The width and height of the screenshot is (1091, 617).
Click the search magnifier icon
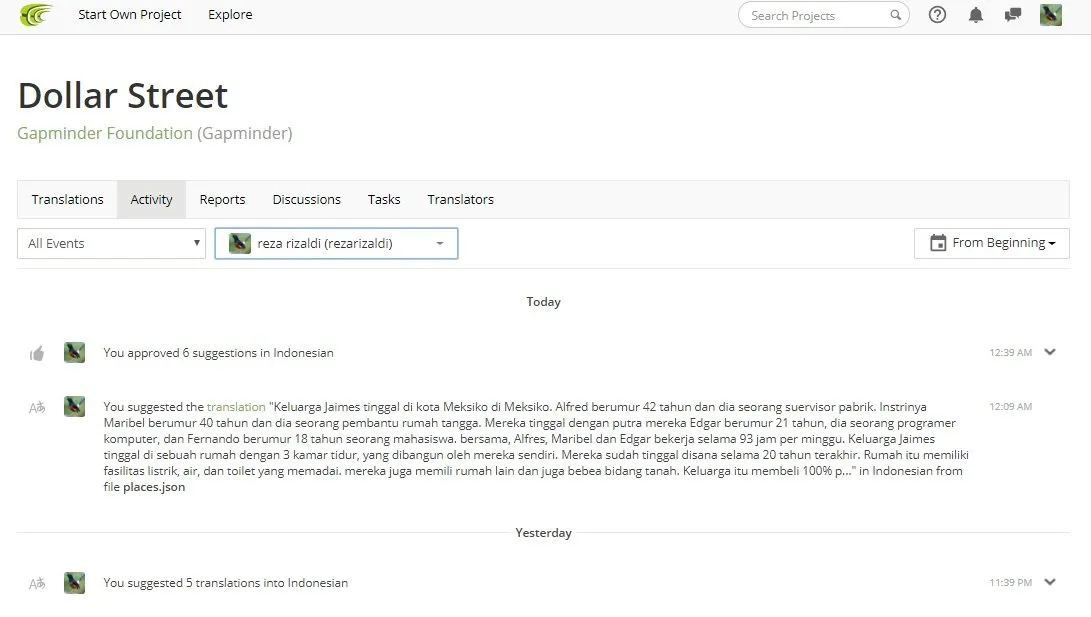pyautogui.click(x=895, y=15)
